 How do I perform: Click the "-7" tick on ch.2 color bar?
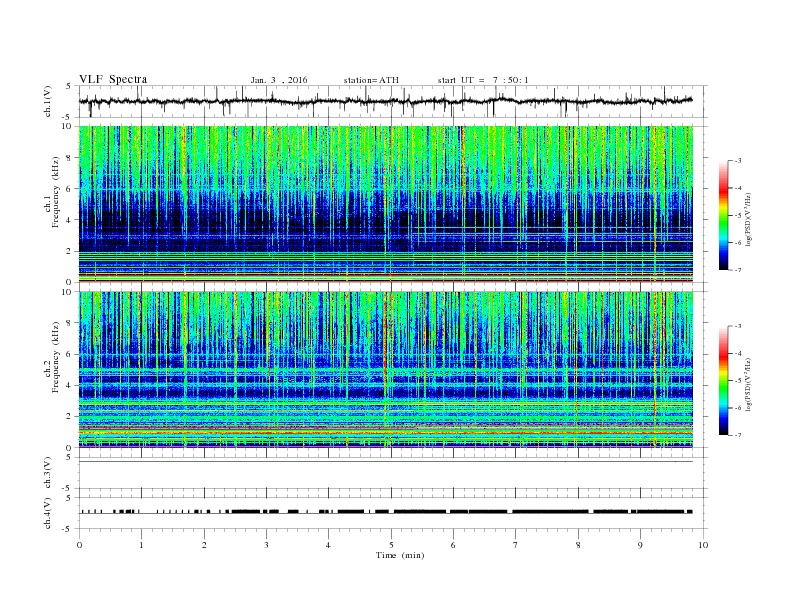(x=738, y=435)
